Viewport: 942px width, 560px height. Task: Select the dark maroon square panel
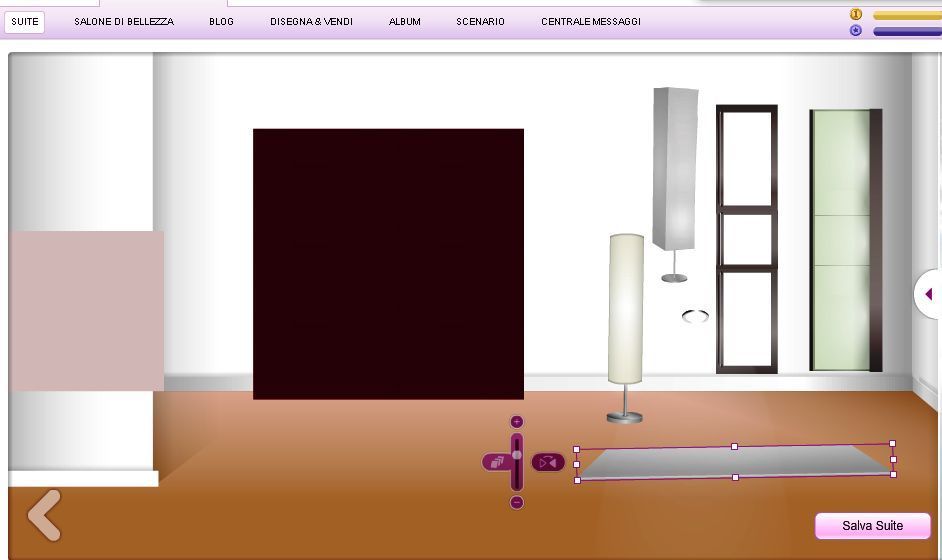click(x=388, y=264)
